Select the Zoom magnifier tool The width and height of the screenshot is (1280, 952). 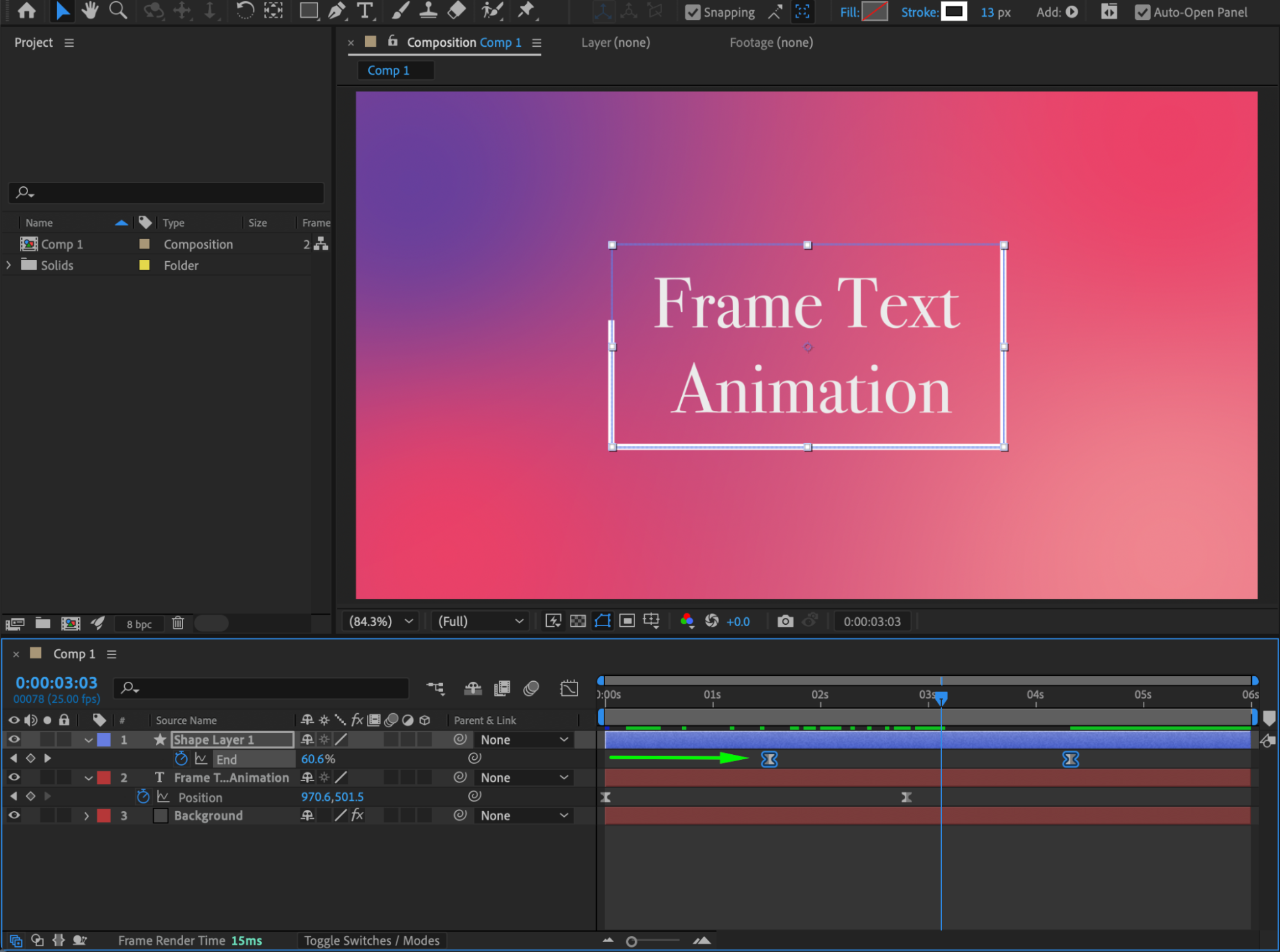coord(118,11)
